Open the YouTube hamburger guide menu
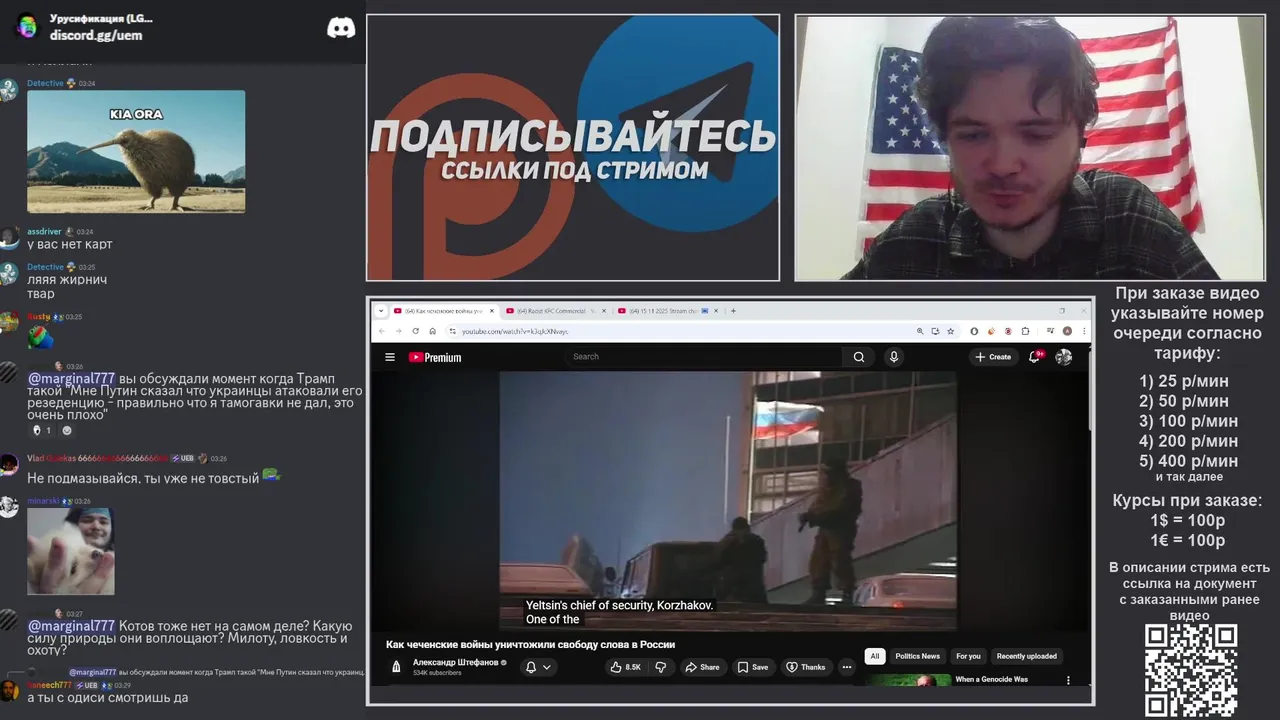The image size is (1280, 720). click(390, 357)
